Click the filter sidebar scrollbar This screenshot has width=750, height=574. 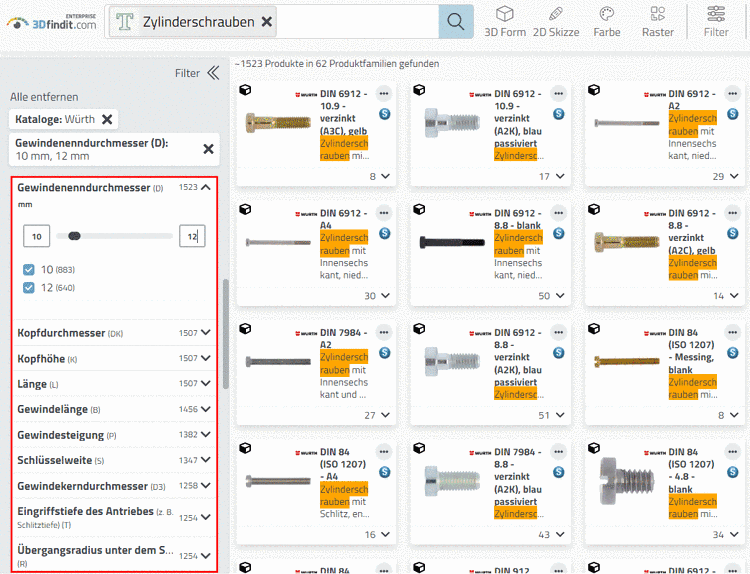226,334
